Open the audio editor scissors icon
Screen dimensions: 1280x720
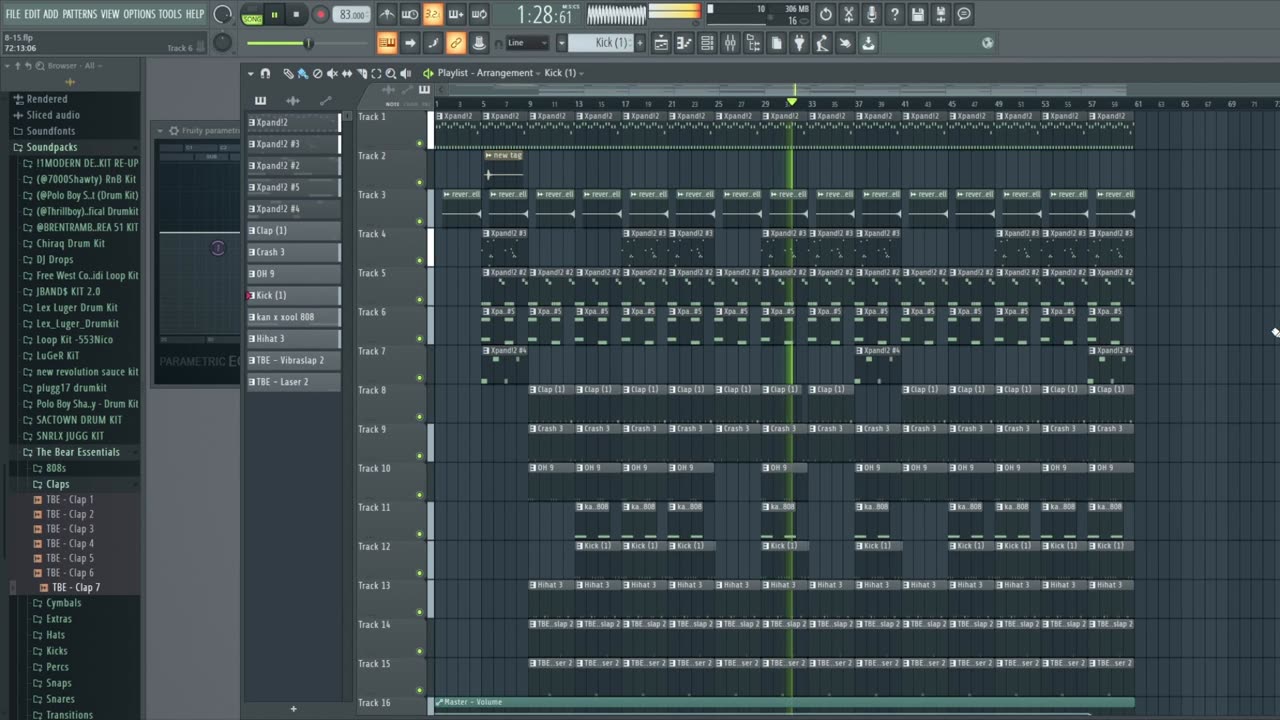[849, 14]
